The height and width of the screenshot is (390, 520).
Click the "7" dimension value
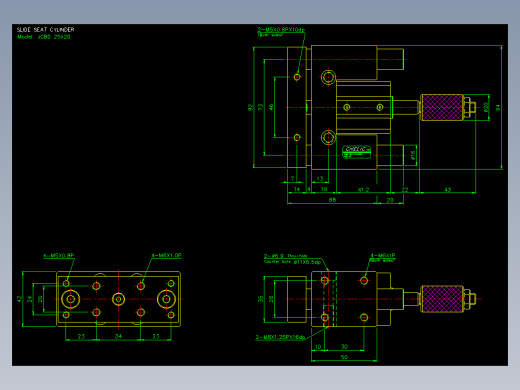[x=292, y=179]
